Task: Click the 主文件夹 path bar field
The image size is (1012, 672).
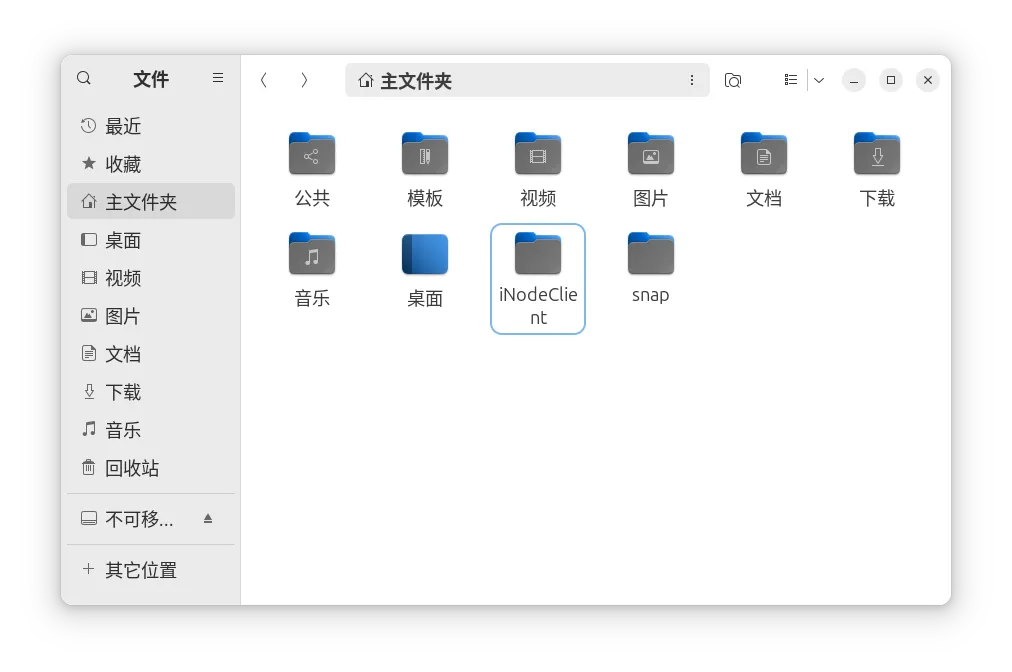Action: [x=520, y=81]
